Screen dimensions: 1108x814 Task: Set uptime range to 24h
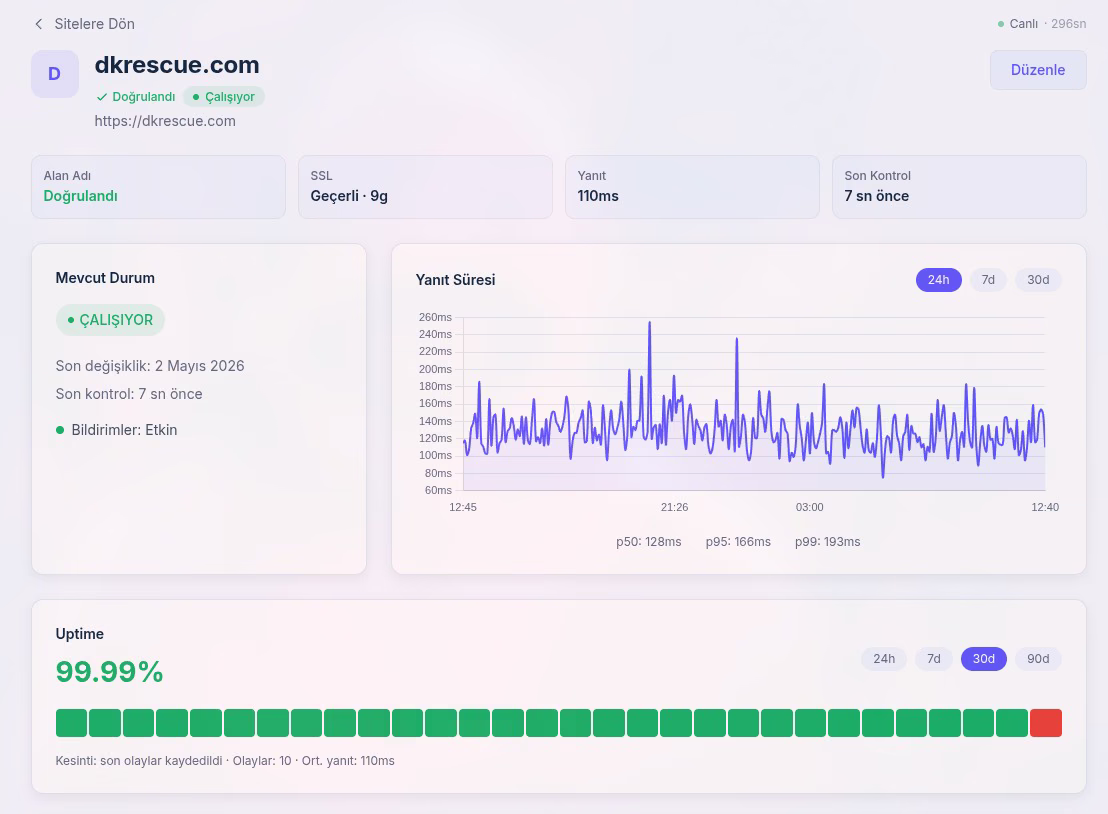884,659
